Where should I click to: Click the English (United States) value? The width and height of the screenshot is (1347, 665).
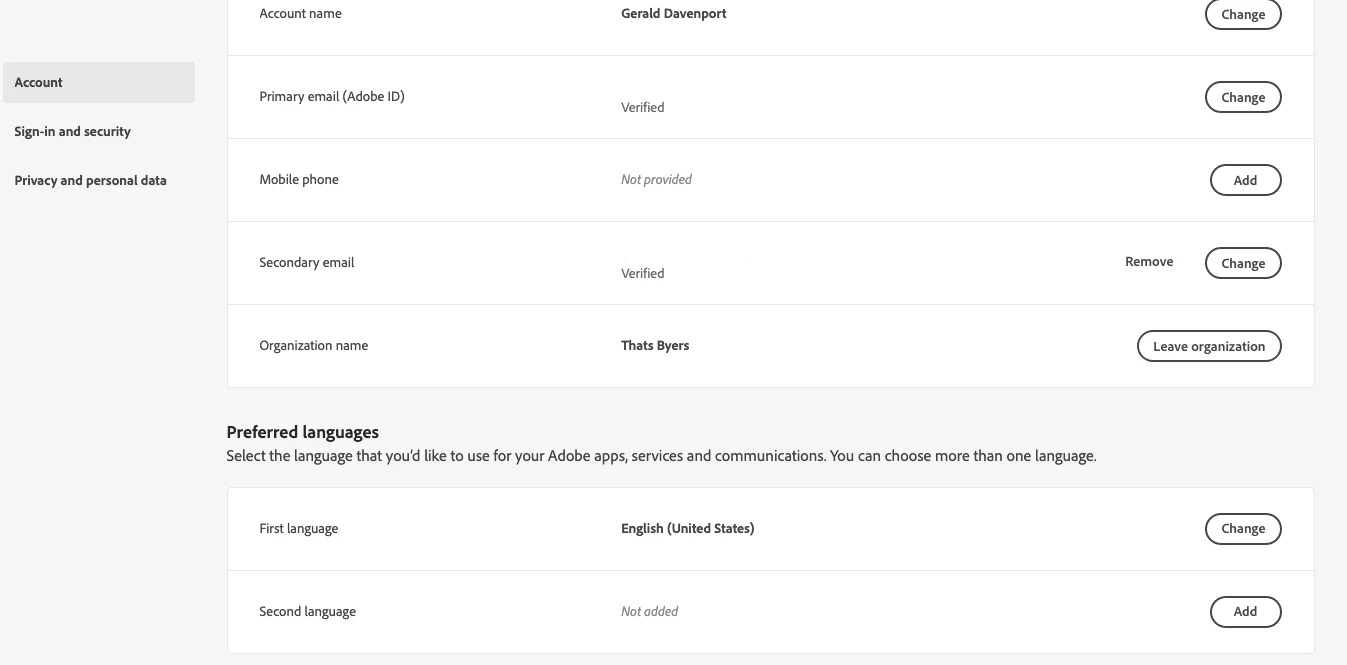pyautogui.click(x=687, y=529)
